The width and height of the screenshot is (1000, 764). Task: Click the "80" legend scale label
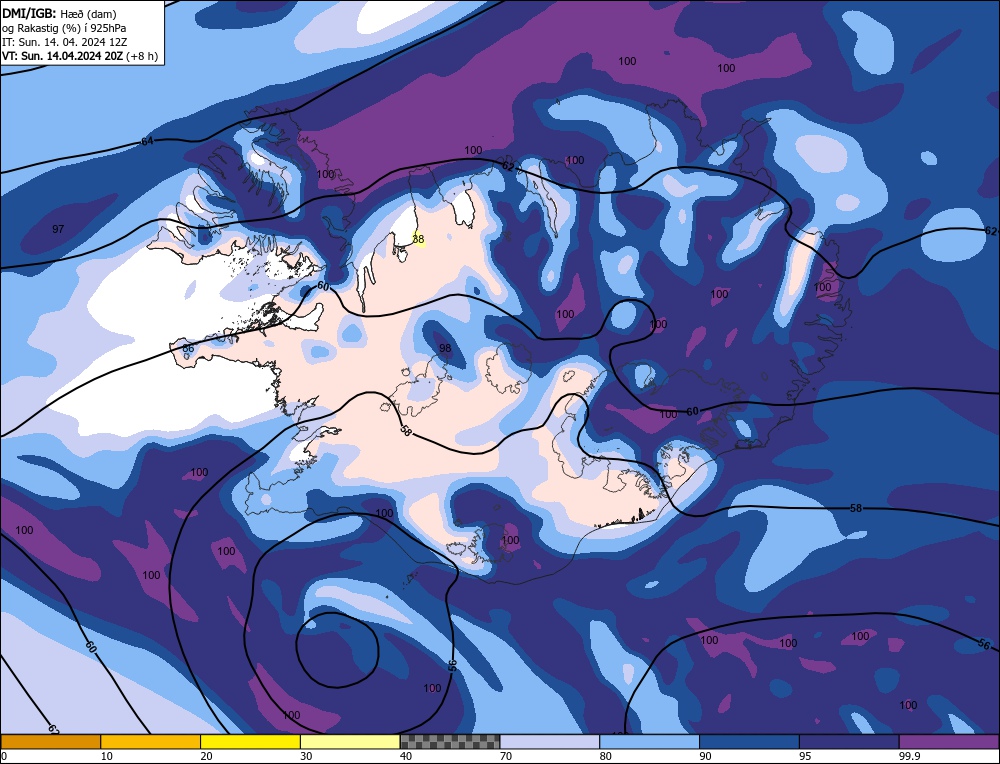tap(605, 756)
